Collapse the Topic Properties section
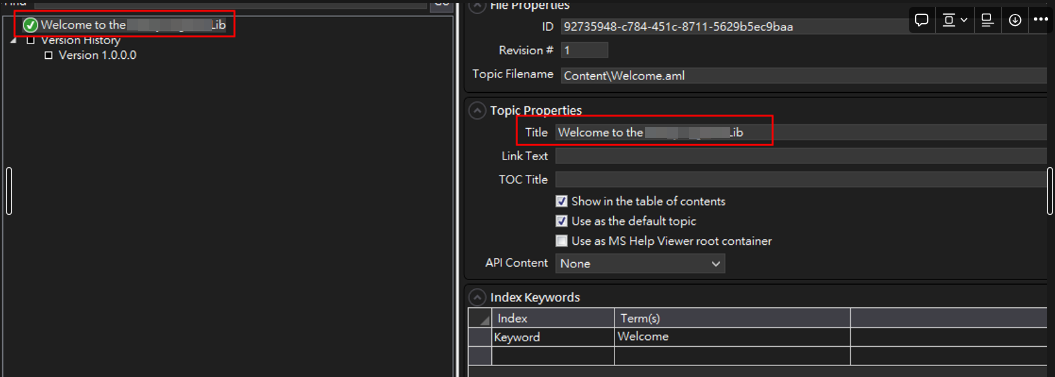Image resolution: width=1055 pixels, height=377 pixels. [x=477, y=110]
